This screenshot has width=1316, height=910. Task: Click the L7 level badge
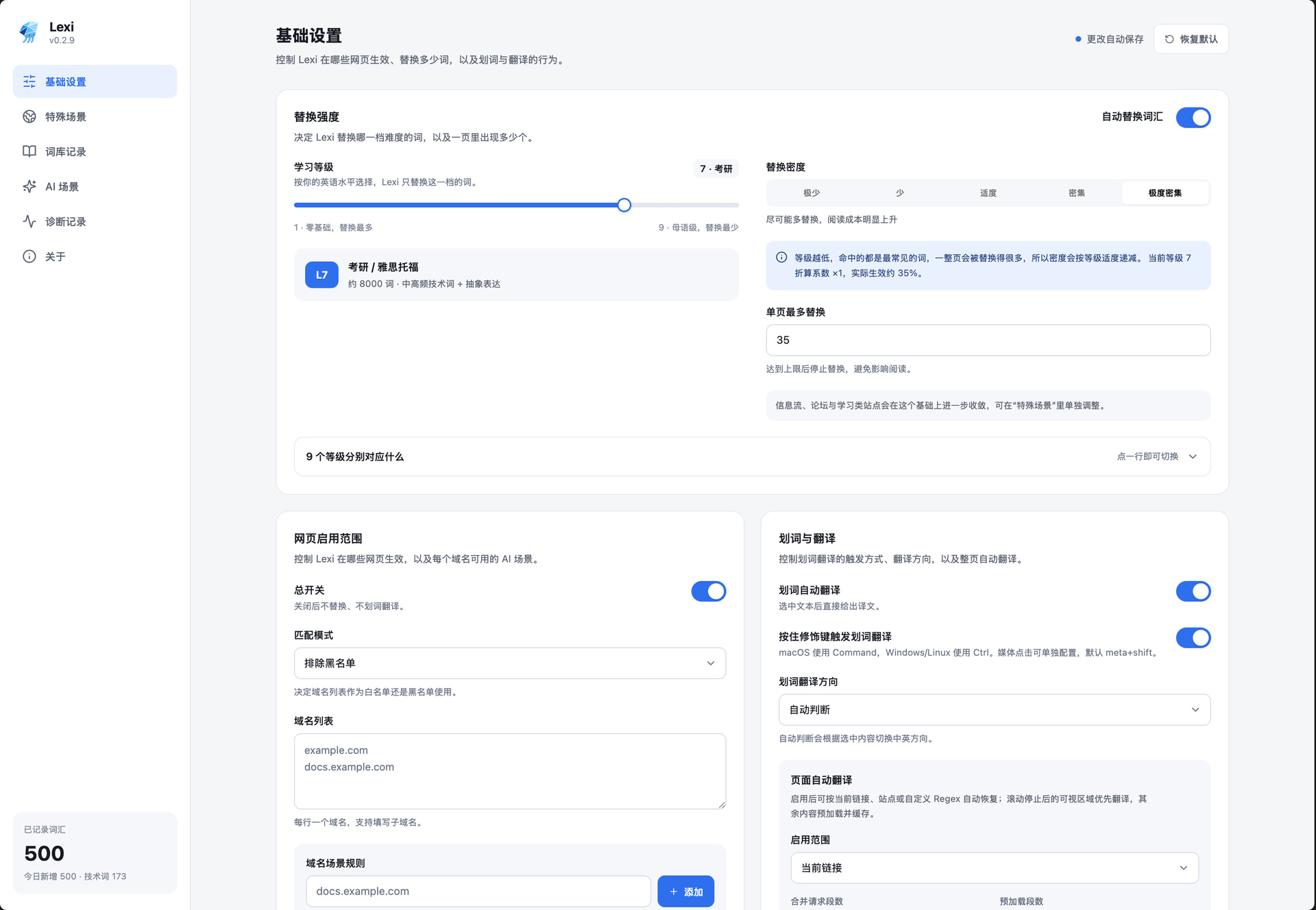click(x=321, y=275)
